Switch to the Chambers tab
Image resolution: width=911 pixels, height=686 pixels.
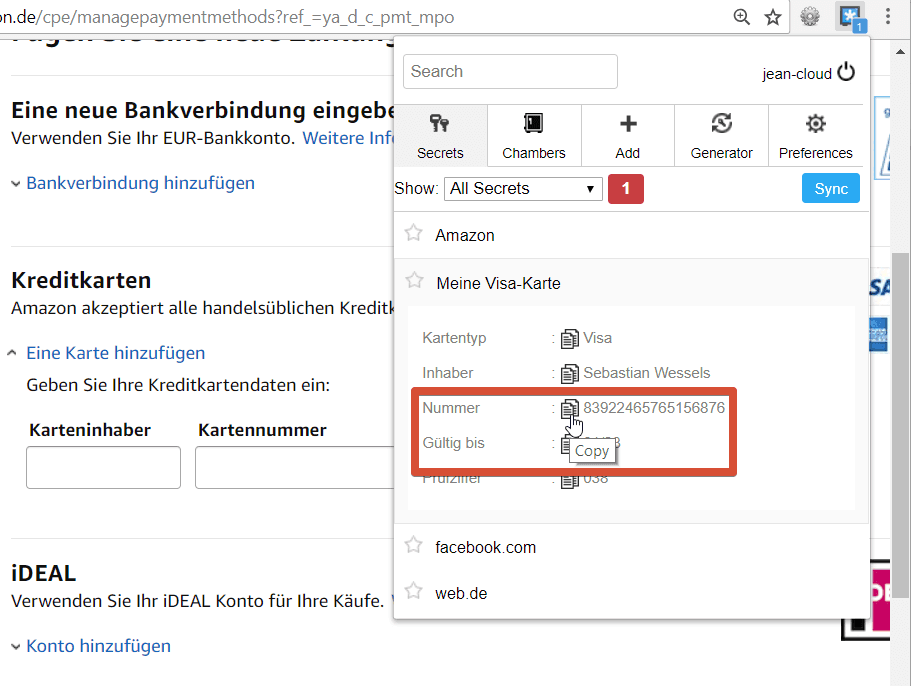(534, 136)
